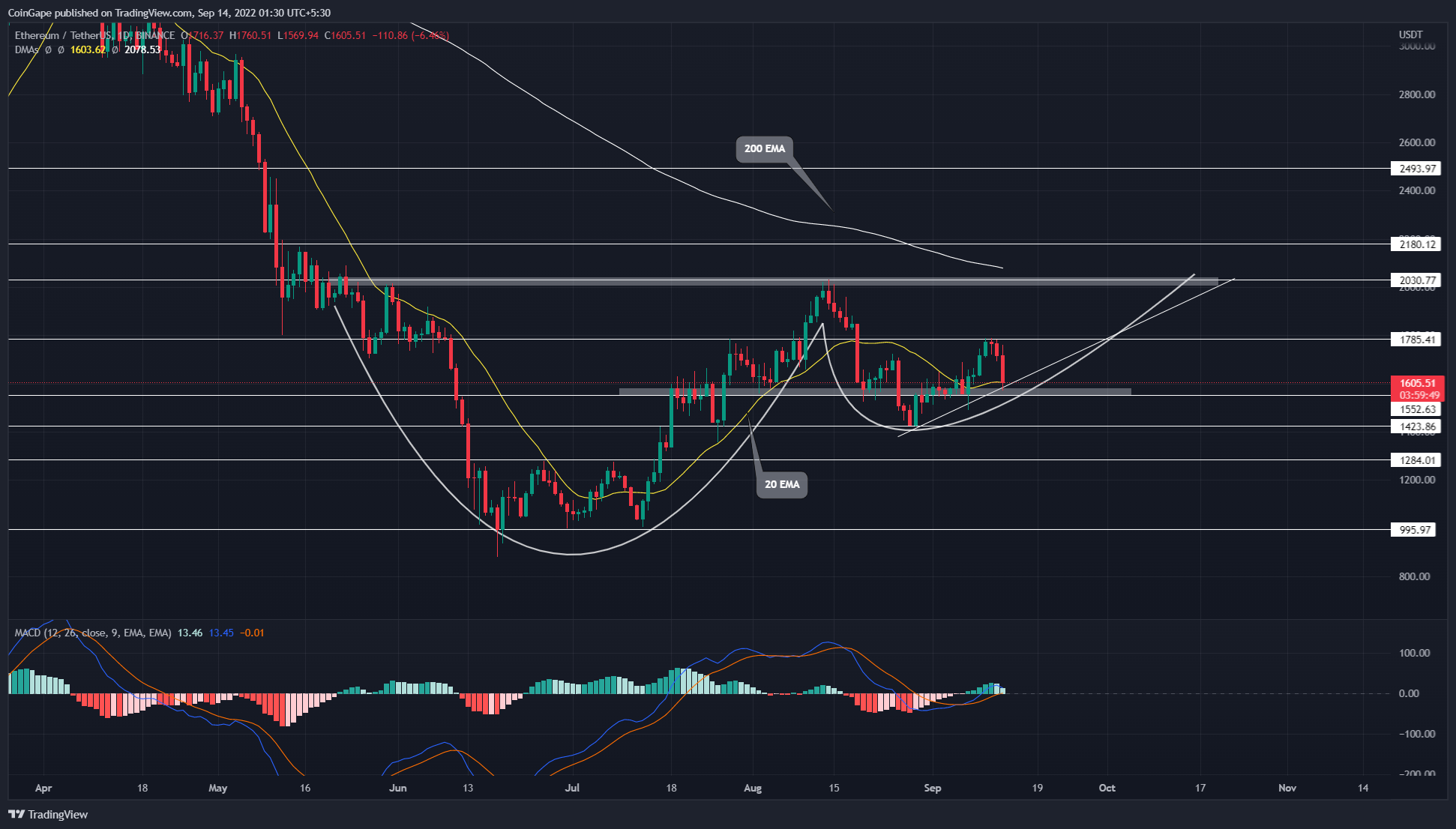Click the 800.00 price axis tick
The height and width of the screenshot is (829, 1456).
(1414, 576)
